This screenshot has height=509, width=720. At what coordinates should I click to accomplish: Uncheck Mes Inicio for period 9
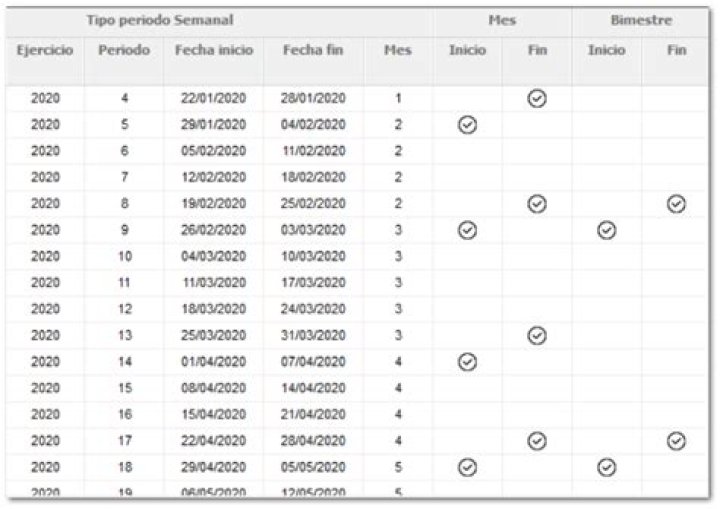[467, 230]
